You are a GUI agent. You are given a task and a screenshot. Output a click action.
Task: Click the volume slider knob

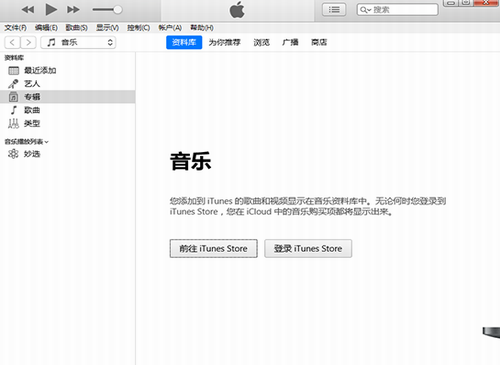(117, 10)
